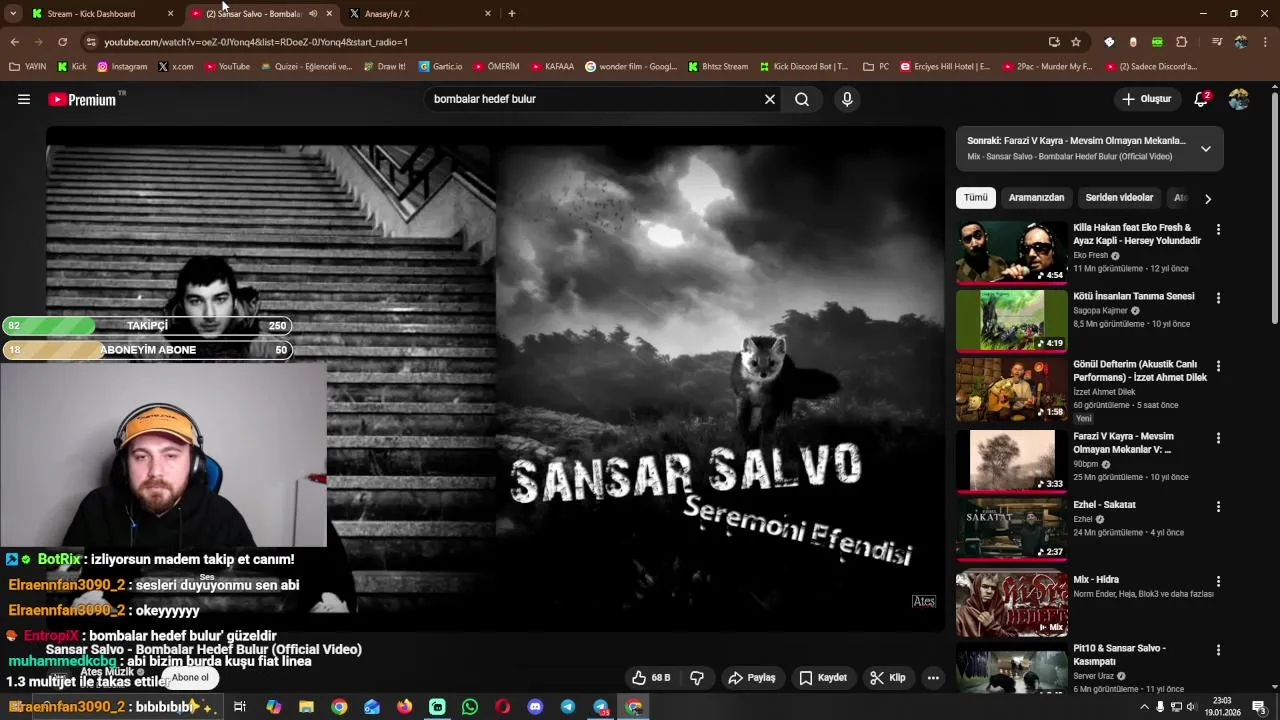1280x720 pixels.
Task: Dislike the video with thumbs-down icon
Action: (x=697, y=677)
